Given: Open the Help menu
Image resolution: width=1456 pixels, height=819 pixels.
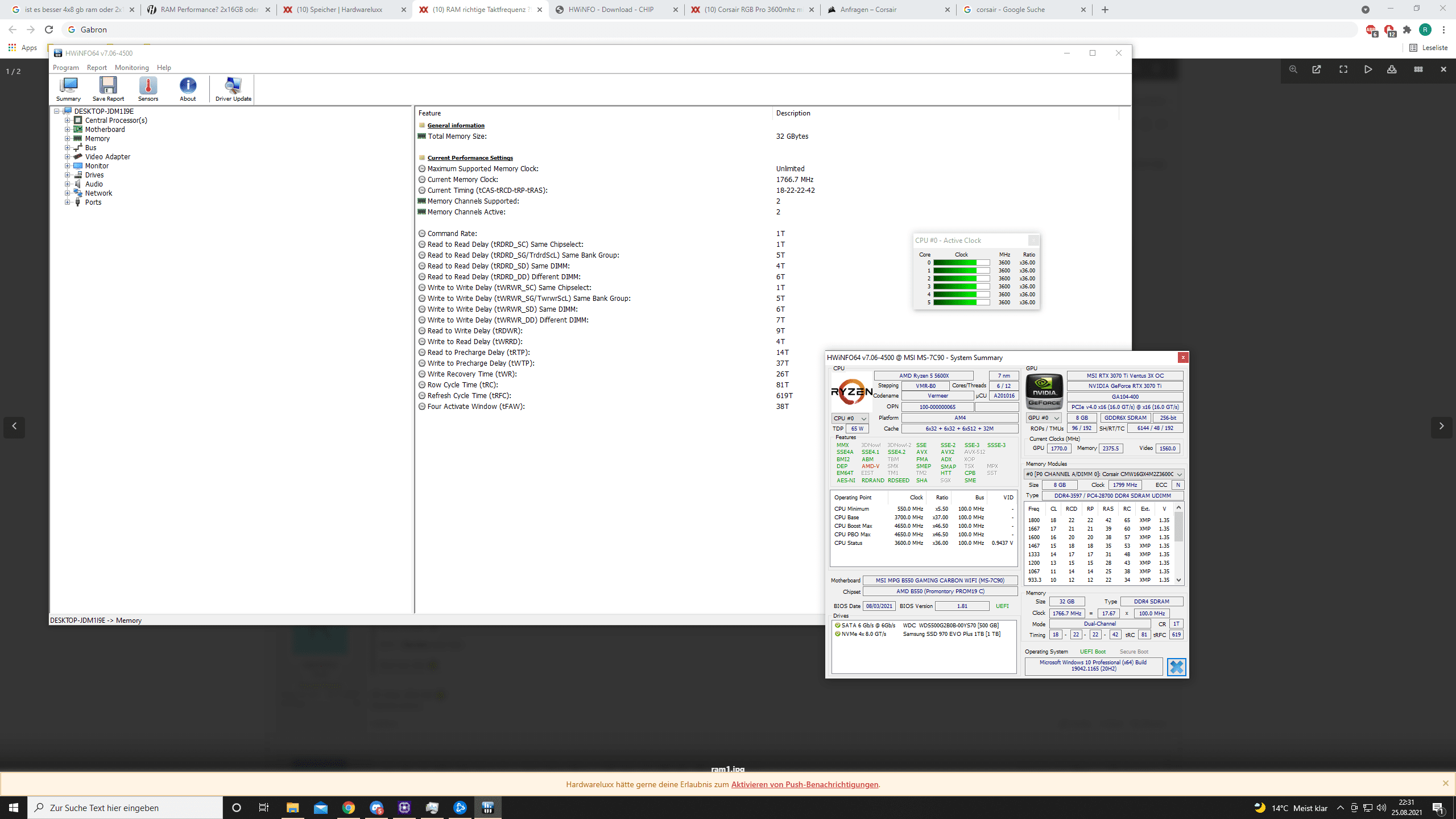Looking at the screenshot, I should [x=164, y=68].
